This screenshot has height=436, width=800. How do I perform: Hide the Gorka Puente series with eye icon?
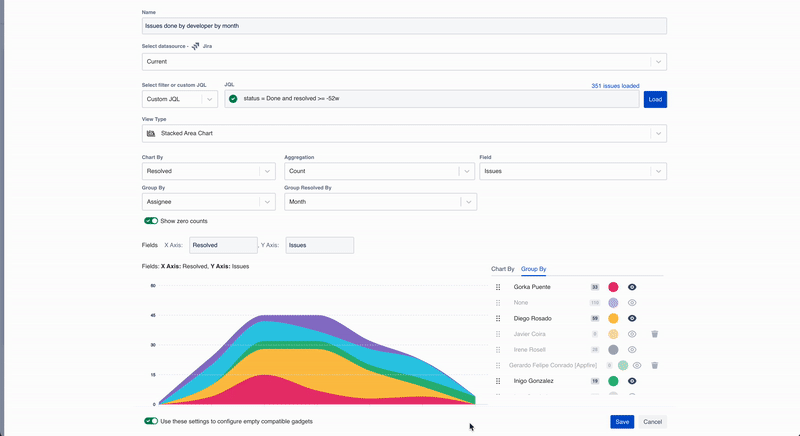tap(632, 287)
